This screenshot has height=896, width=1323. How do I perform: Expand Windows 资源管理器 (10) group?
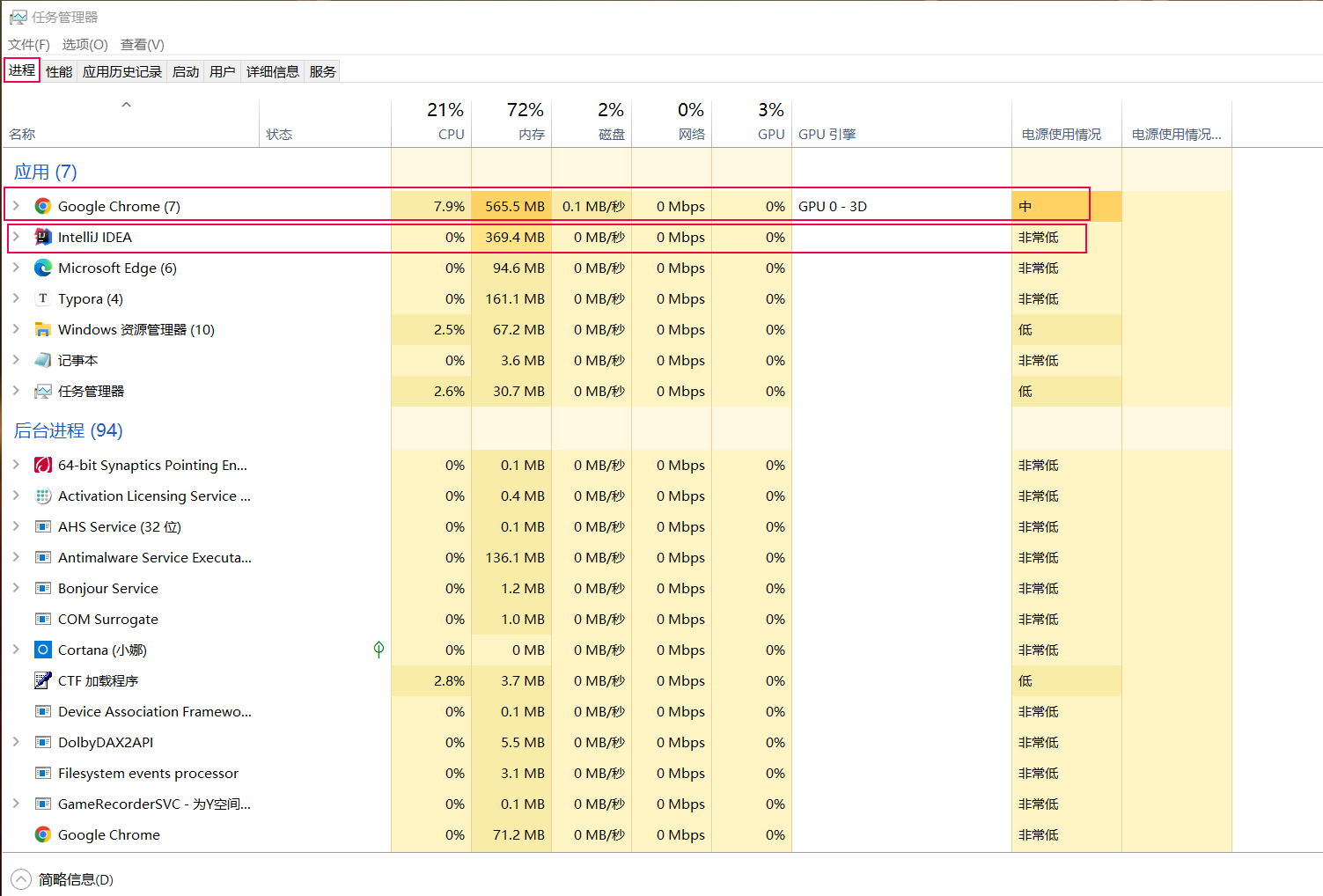point(16,328)
